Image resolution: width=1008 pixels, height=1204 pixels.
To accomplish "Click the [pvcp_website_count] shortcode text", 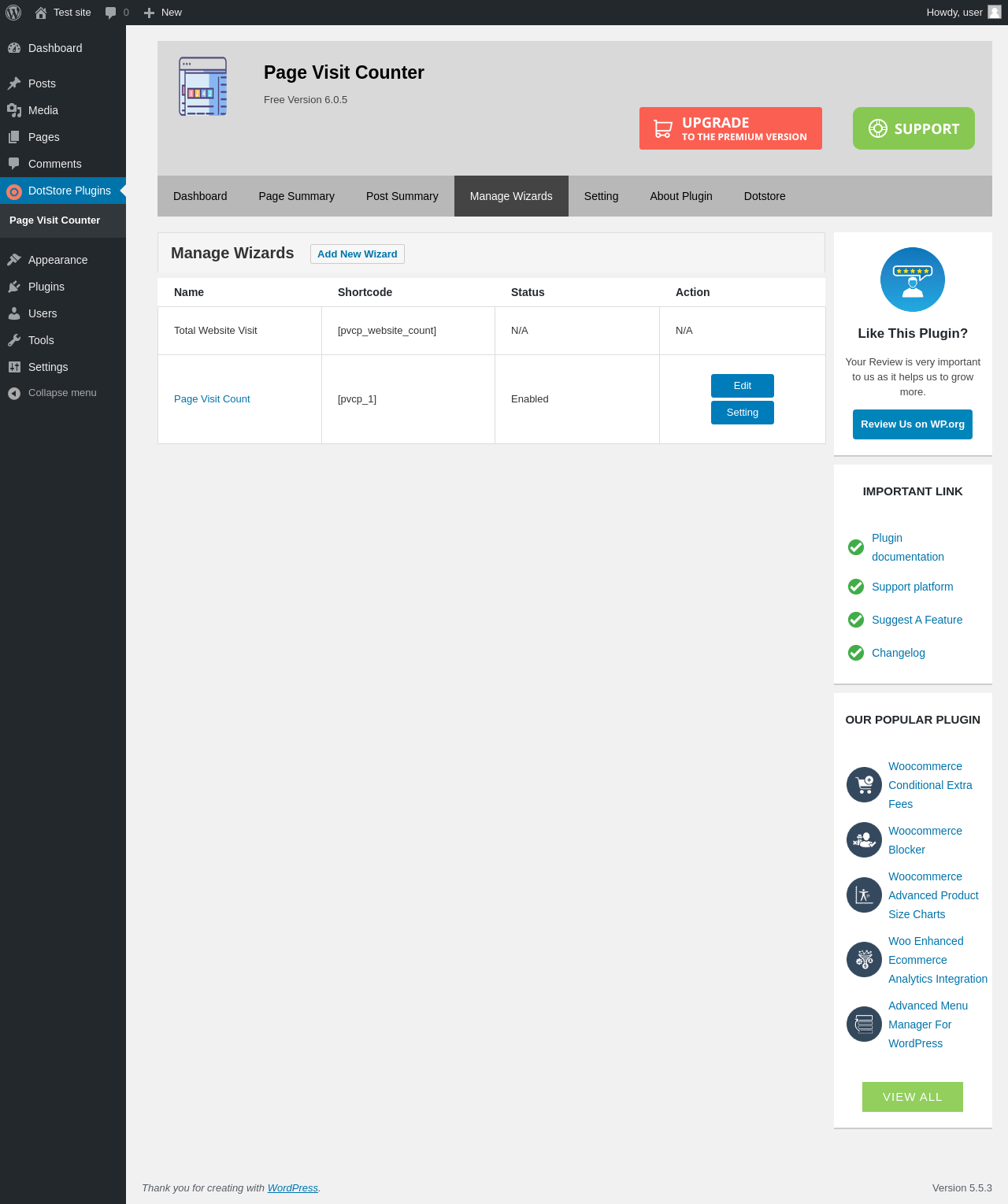I will pos(387,331).
